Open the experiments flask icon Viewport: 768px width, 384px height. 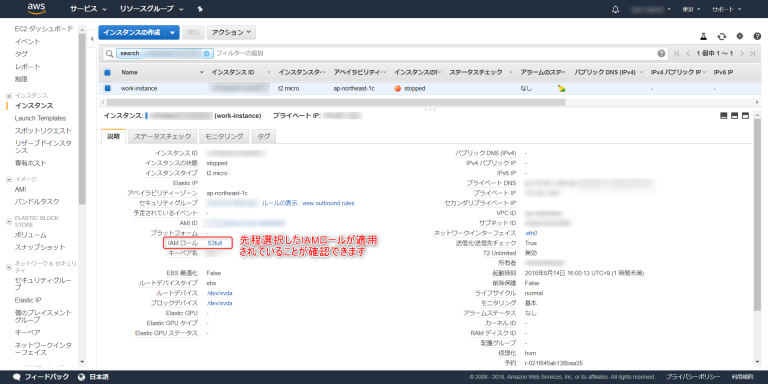click(704, 36)
